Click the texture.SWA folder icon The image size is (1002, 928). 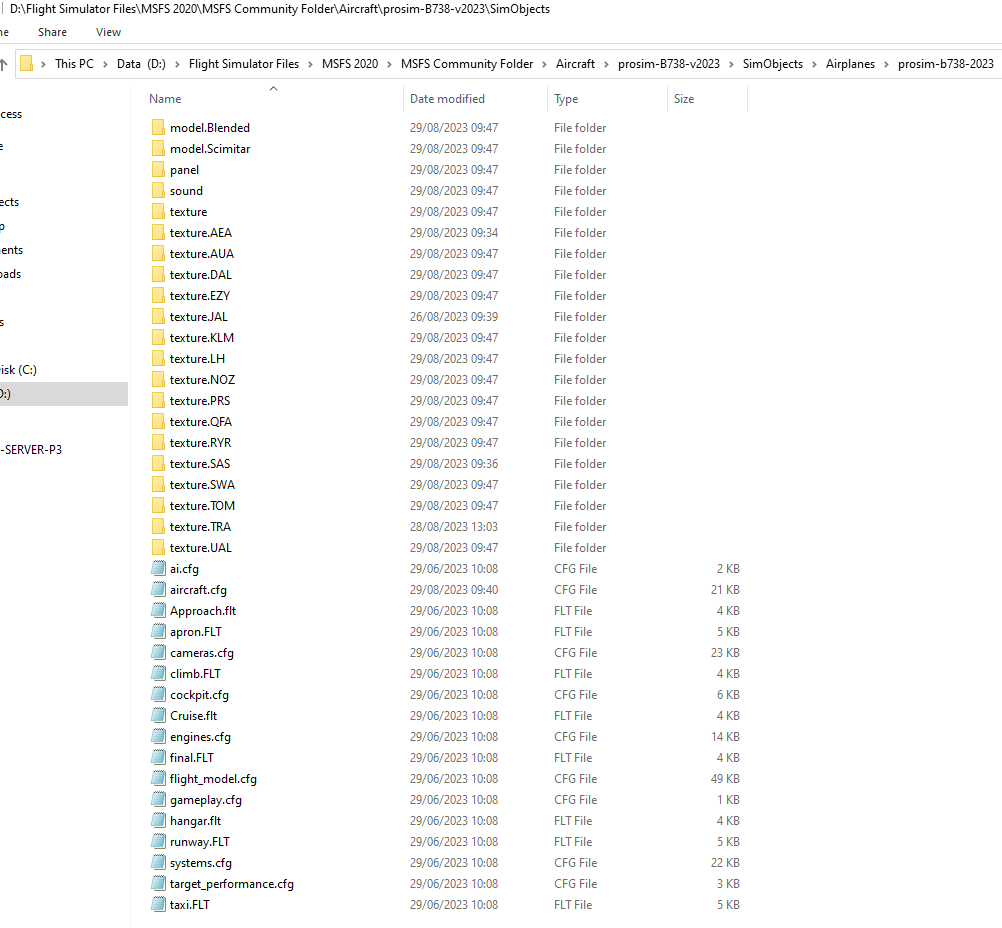[x=158, y=484]
